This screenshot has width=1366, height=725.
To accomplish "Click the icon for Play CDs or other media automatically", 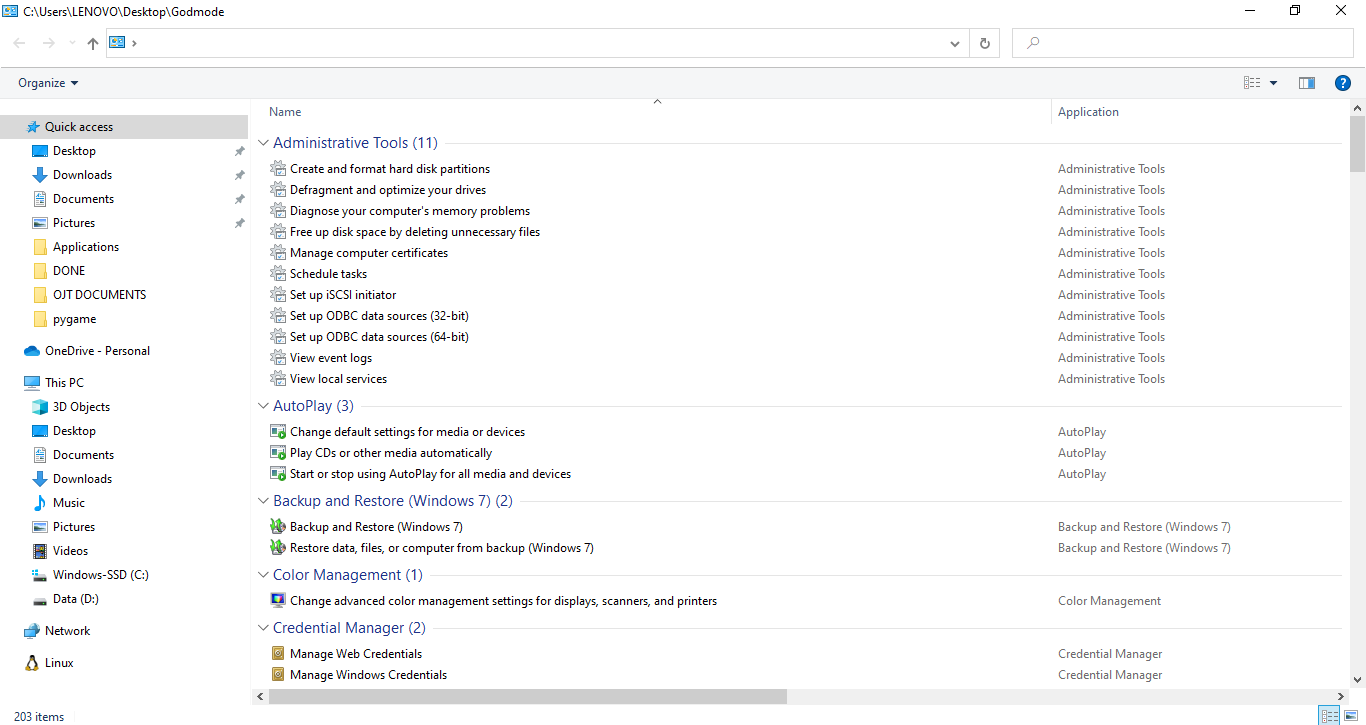I will (x=278, y=453).
